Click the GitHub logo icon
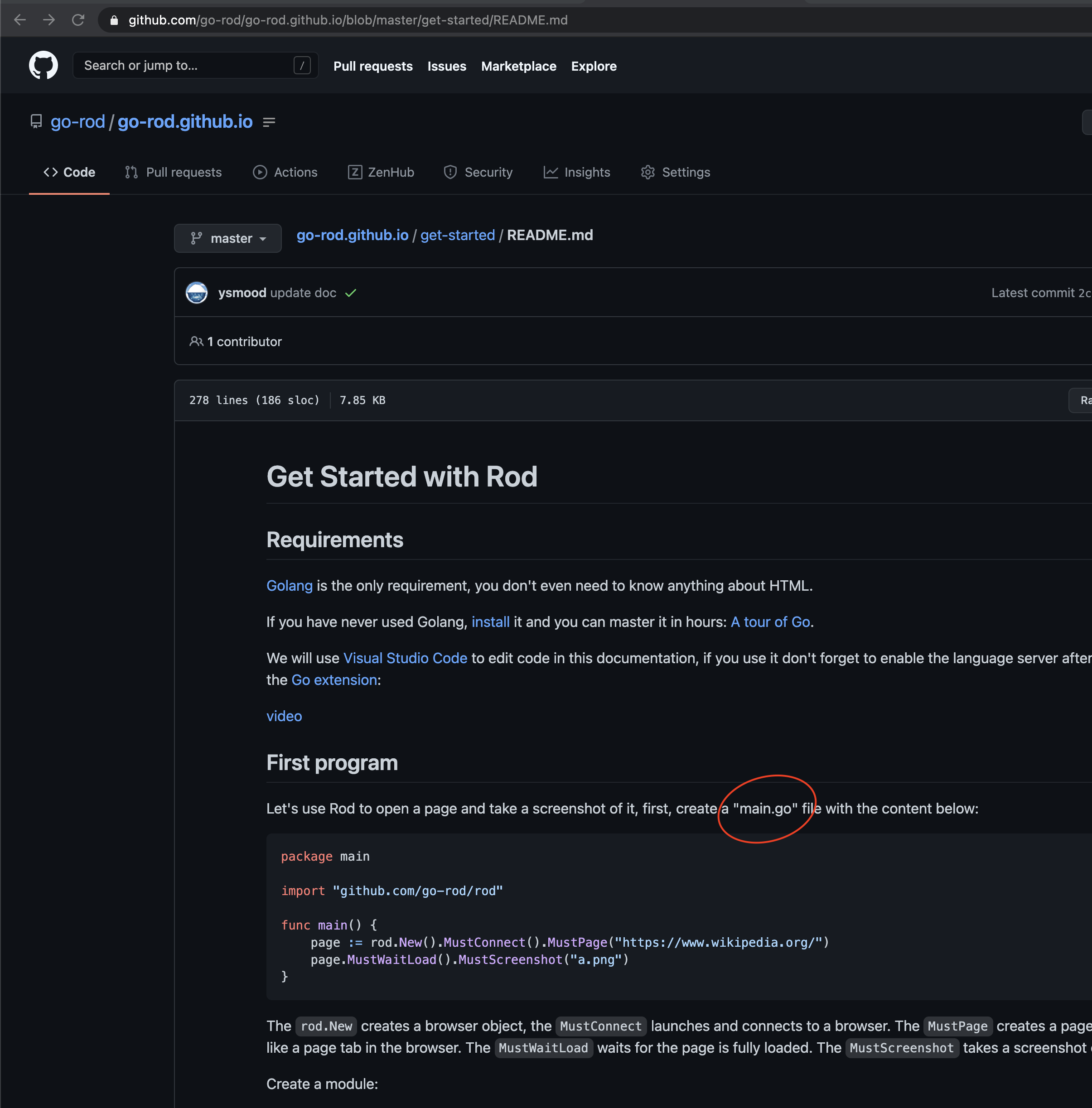Viewport: 1092px width, 1108px height. pos(43,65)
